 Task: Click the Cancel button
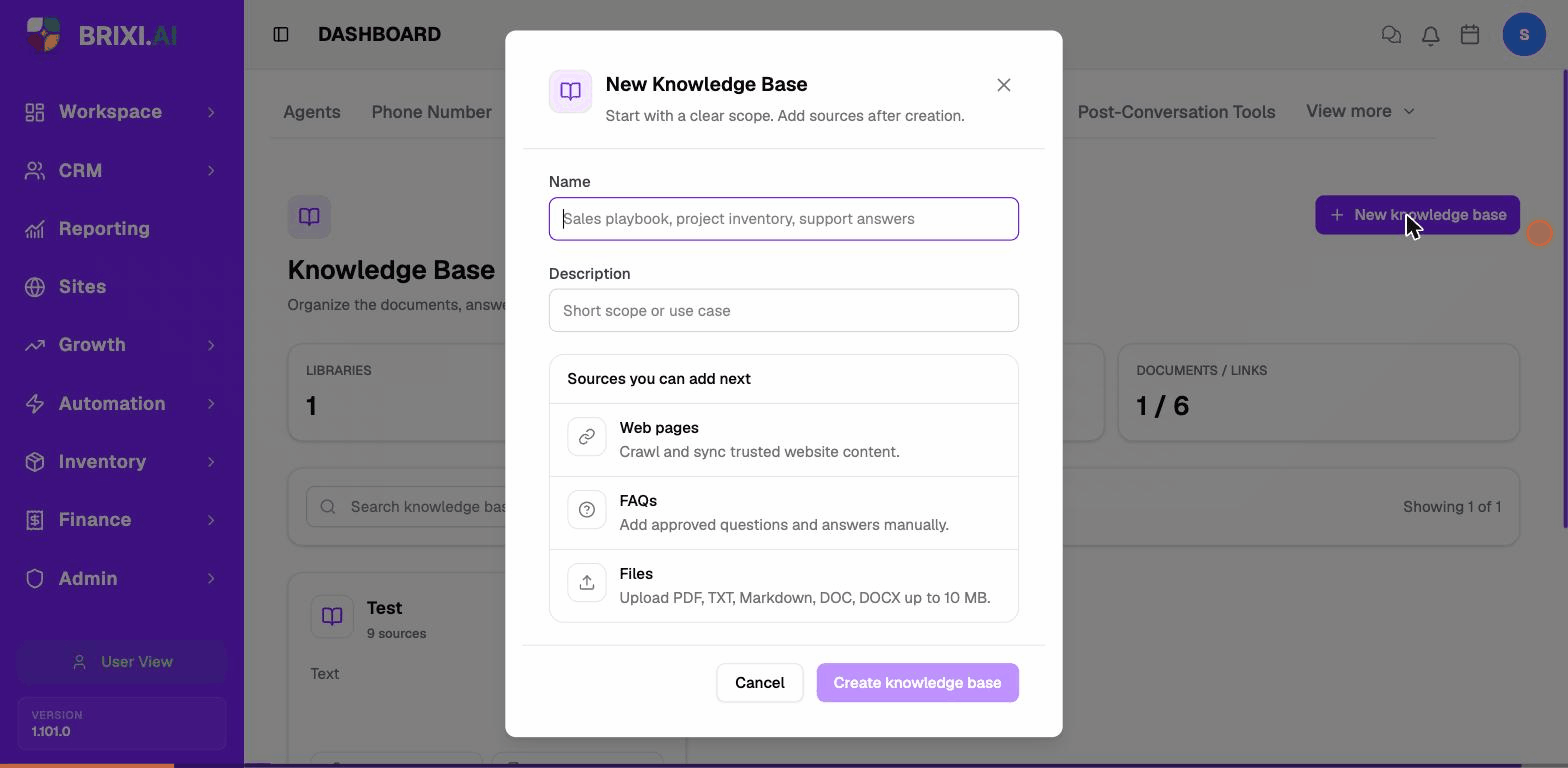point(760,683)
